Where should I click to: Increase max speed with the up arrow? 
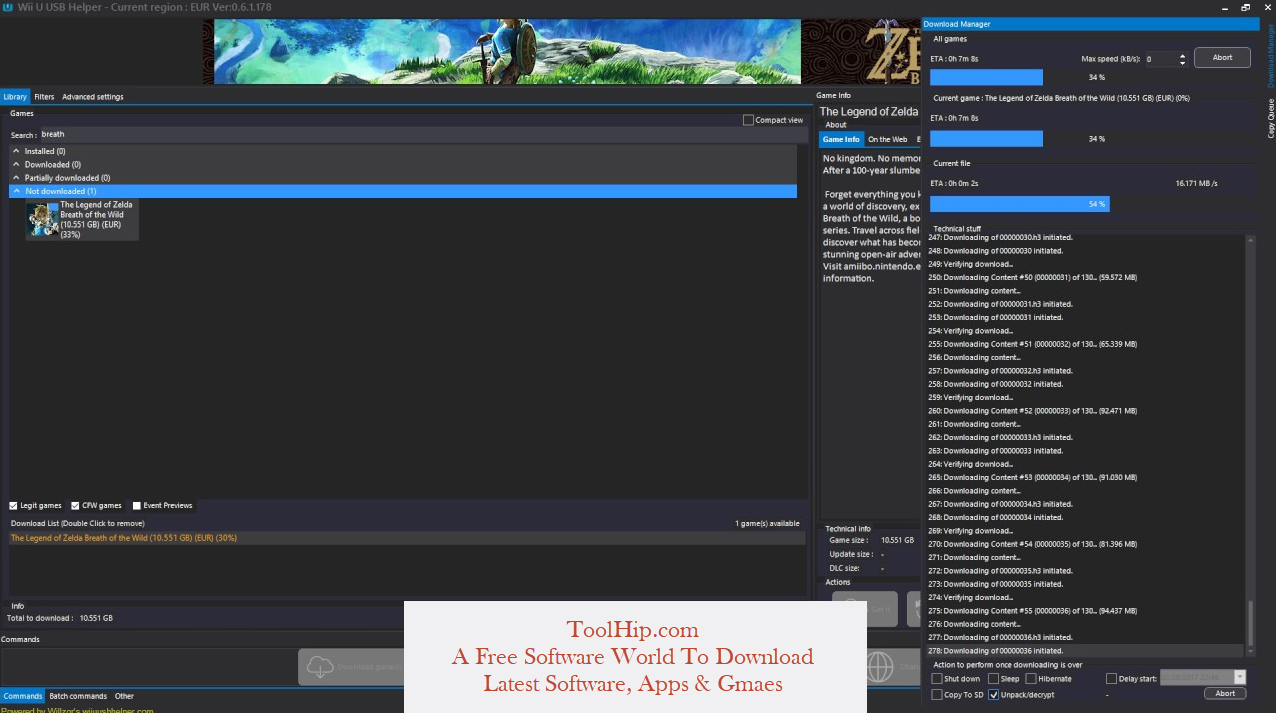1183,55
